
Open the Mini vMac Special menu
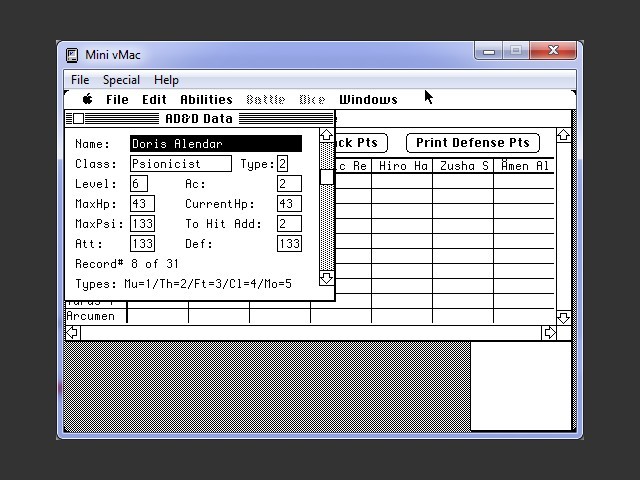click(x=121, y=80)
